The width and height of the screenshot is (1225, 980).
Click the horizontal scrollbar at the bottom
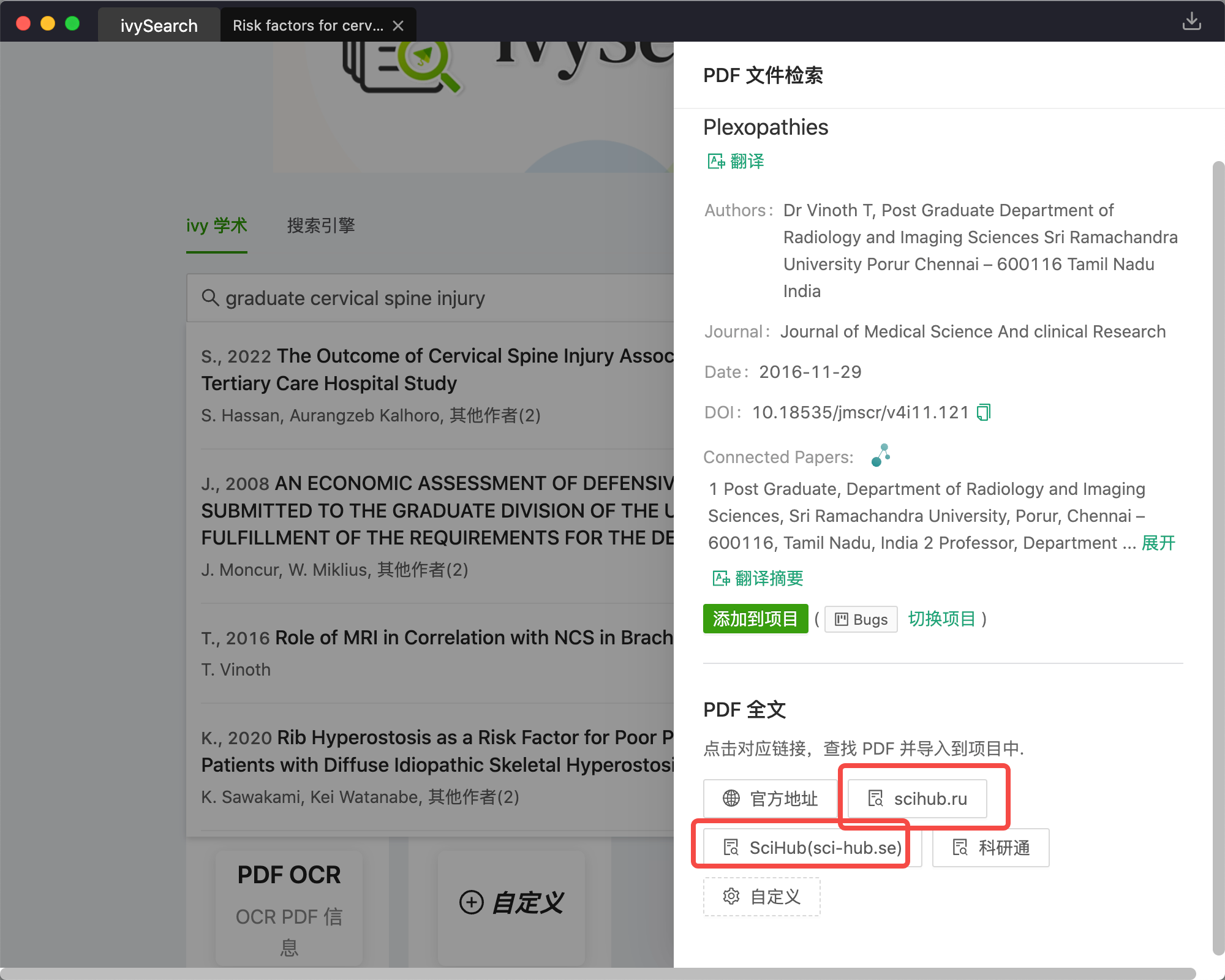tap(598, 973)
